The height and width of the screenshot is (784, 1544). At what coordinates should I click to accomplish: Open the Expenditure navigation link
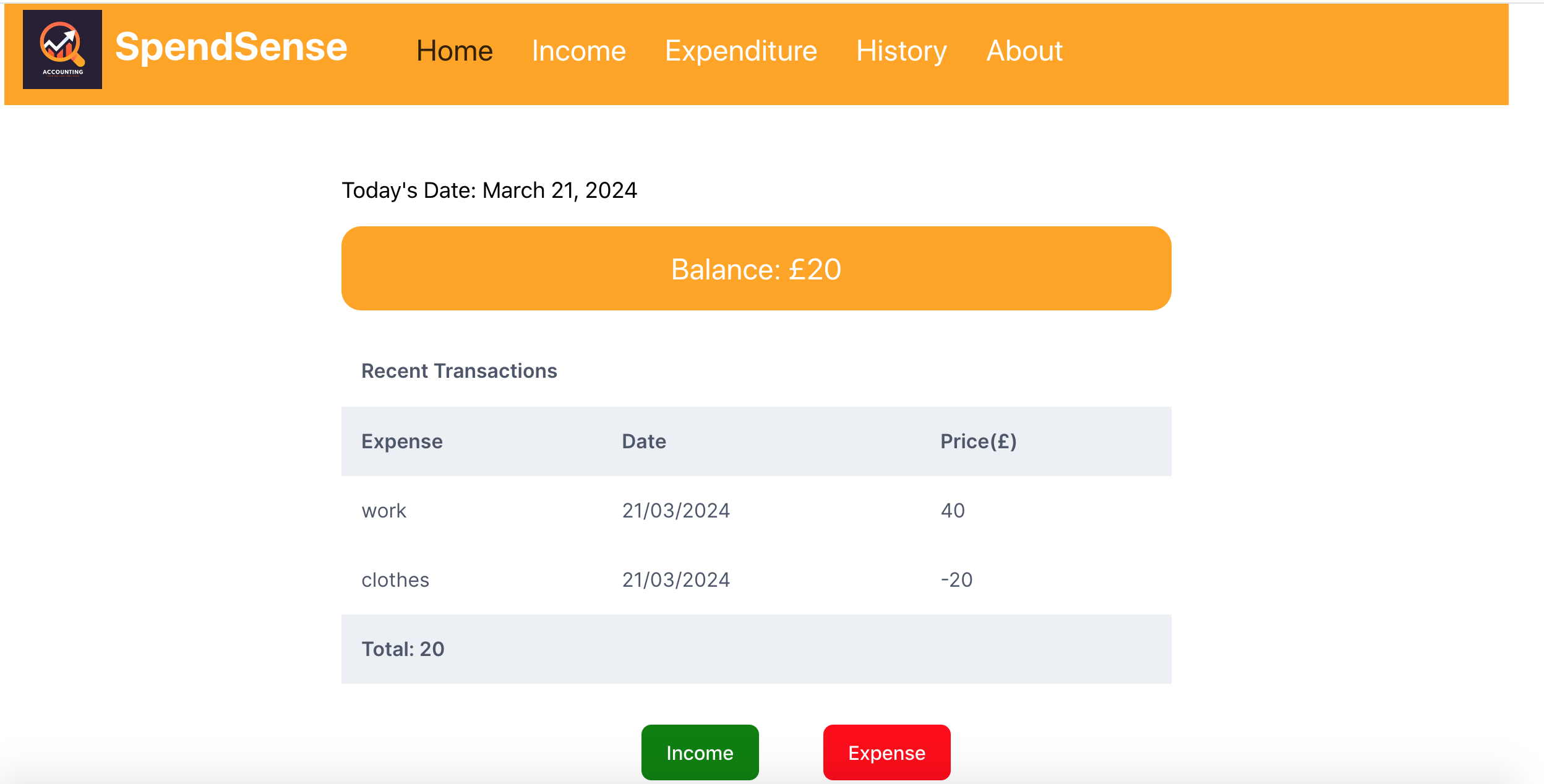[740, 51]
